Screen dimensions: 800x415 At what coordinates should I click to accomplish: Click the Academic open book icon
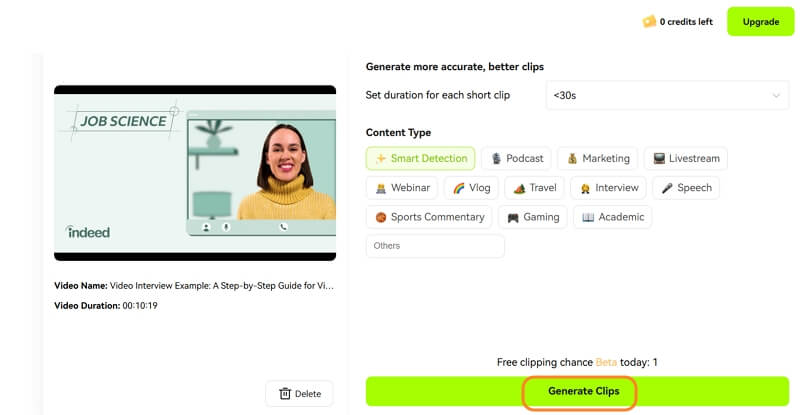pos(588,217)
